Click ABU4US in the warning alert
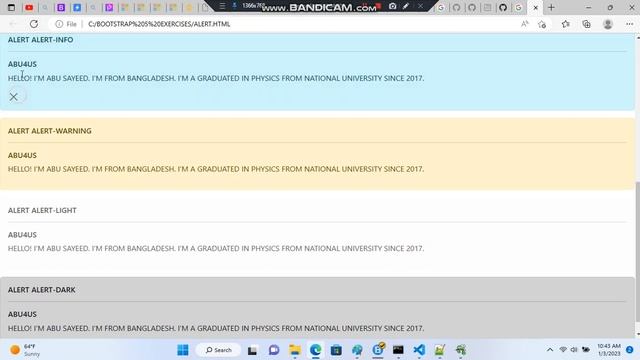Viewport: 640px width, 360px height. click(x=22, y=156)
